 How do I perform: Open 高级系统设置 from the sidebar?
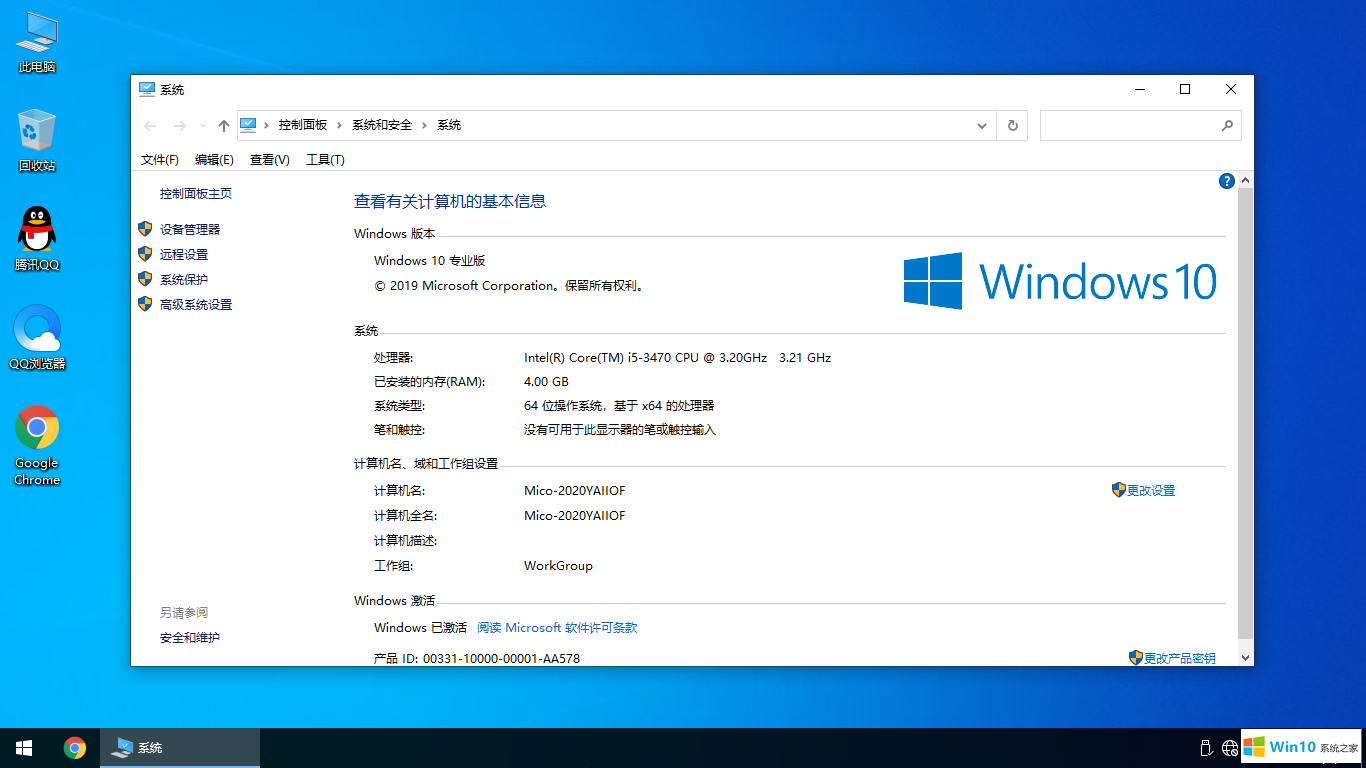[196, 305]
